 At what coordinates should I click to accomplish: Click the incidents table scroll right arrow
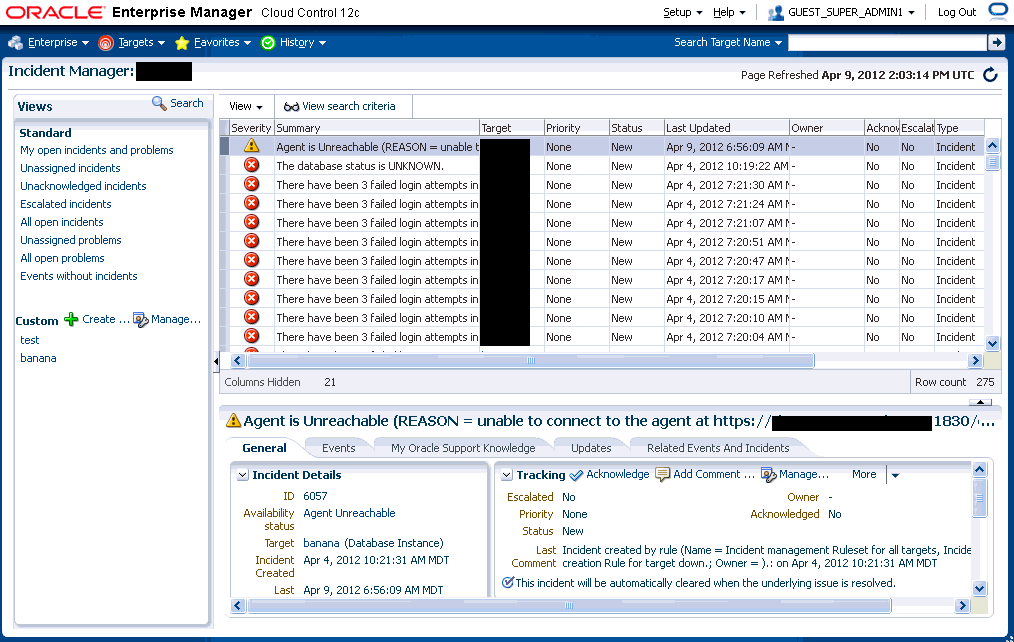975,361
